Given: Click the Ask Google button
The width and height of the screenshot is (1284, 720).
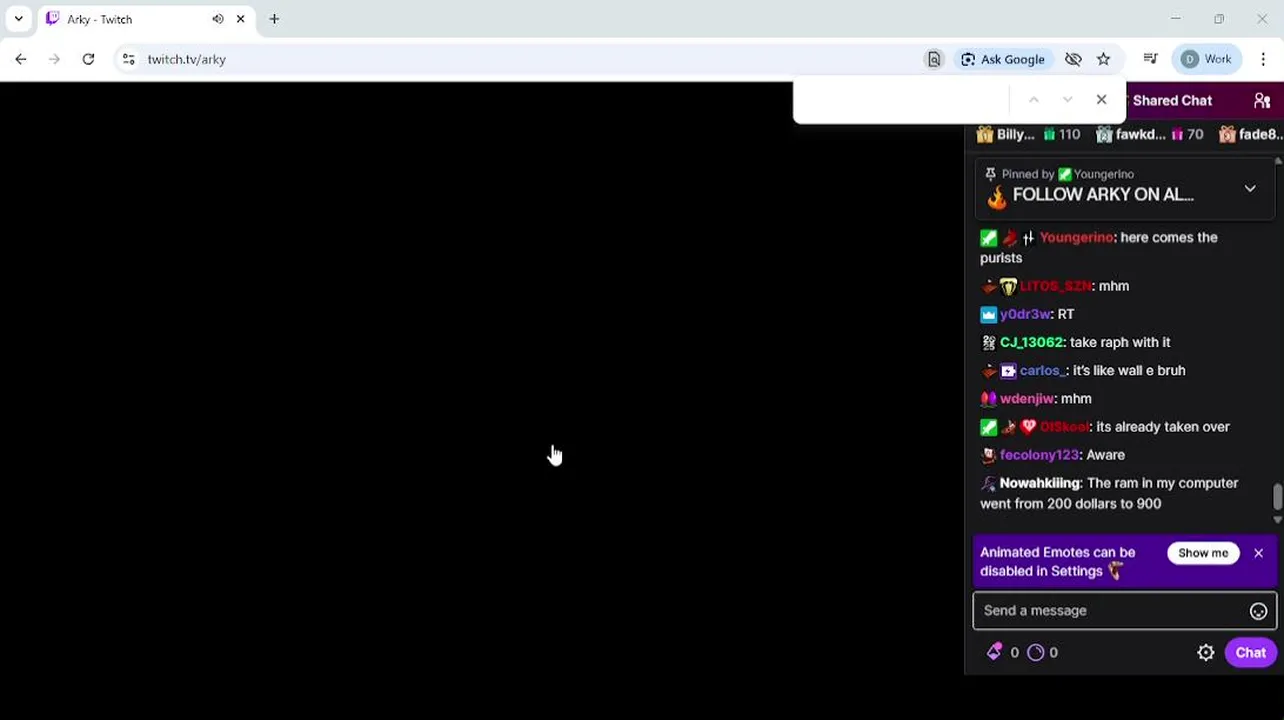Looking at the screenshot, I should click(x=1002, y=59).
